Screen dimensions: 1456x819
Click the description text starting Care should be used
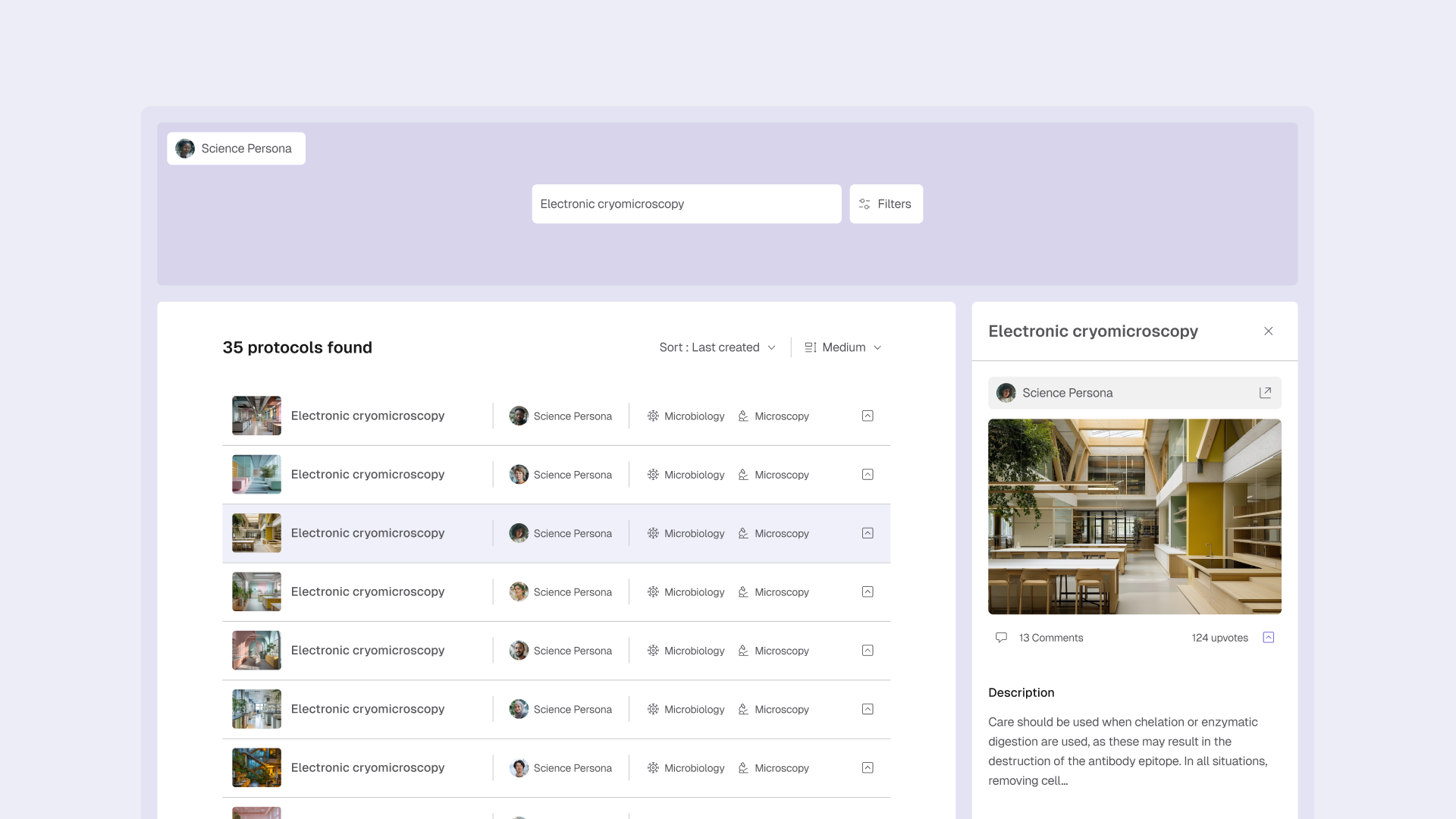(1128, 752)
